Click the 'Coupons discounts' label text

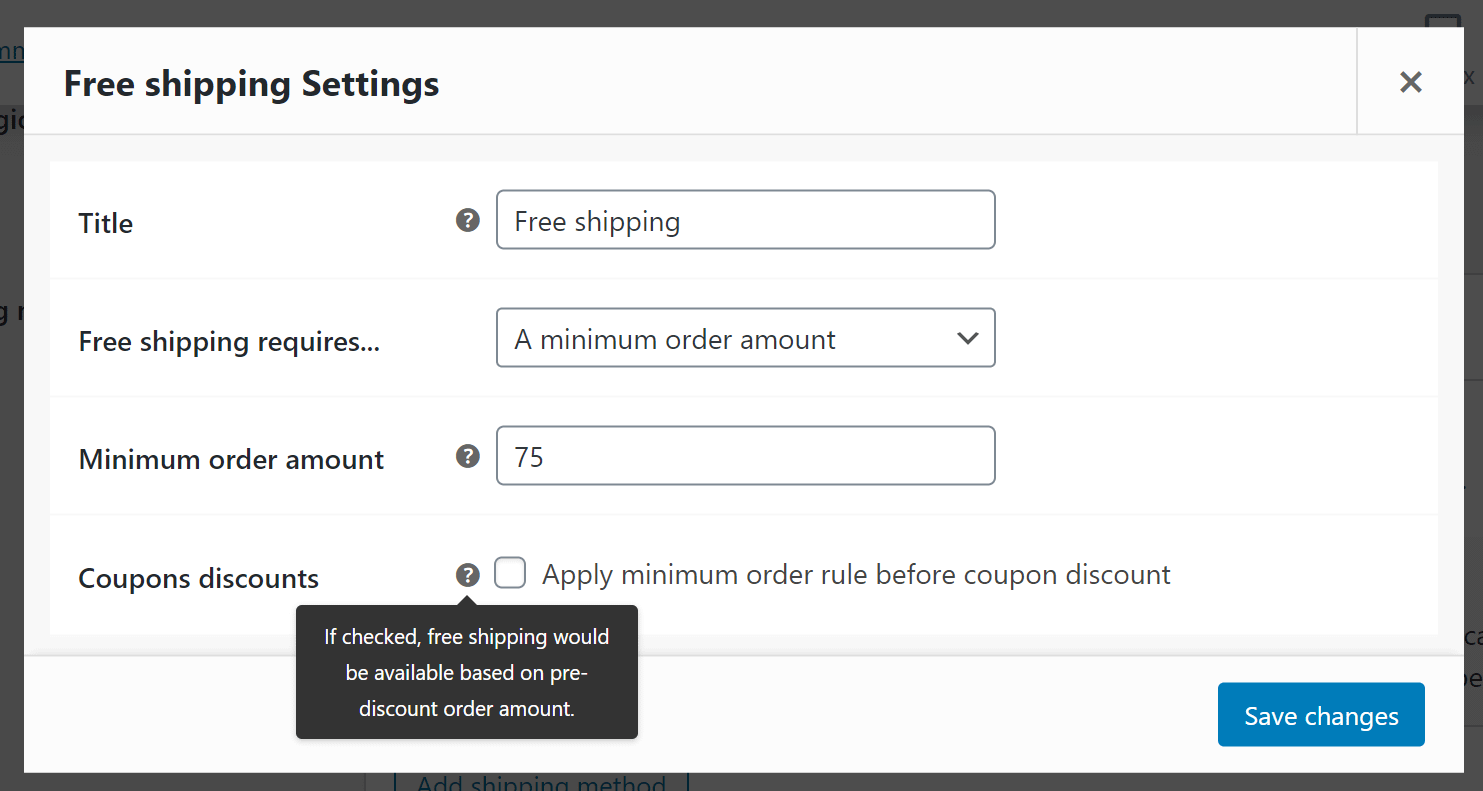pyautogui.click(x=199, y=579)
